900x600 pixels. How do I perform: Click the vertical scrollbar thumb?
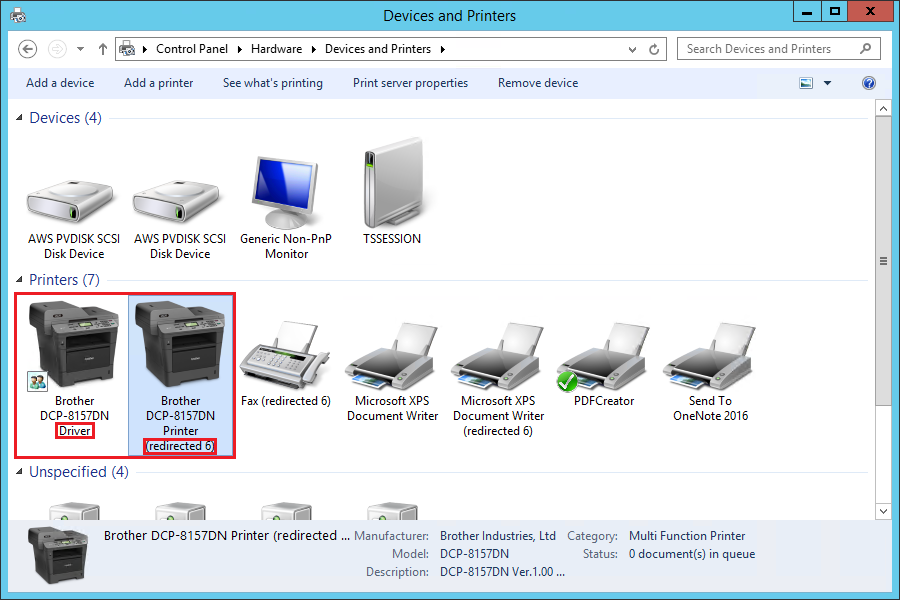click(x=883, y=261)
